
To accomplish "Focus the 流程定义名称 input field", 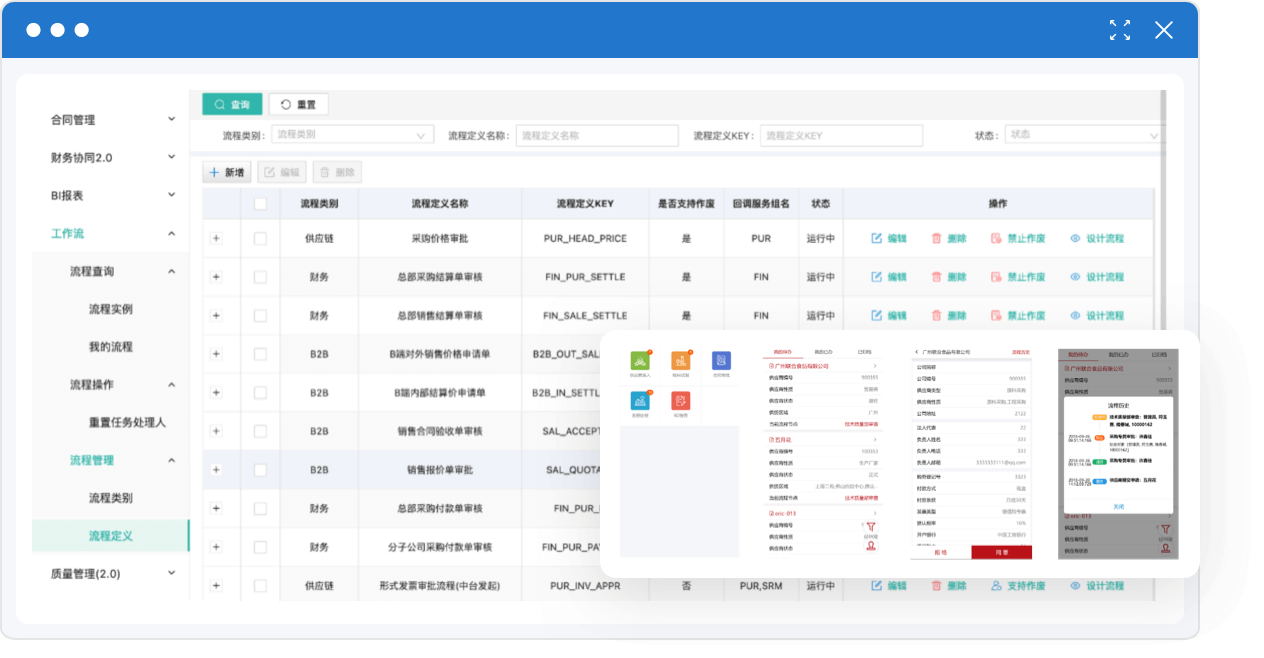I will point(597,135).
